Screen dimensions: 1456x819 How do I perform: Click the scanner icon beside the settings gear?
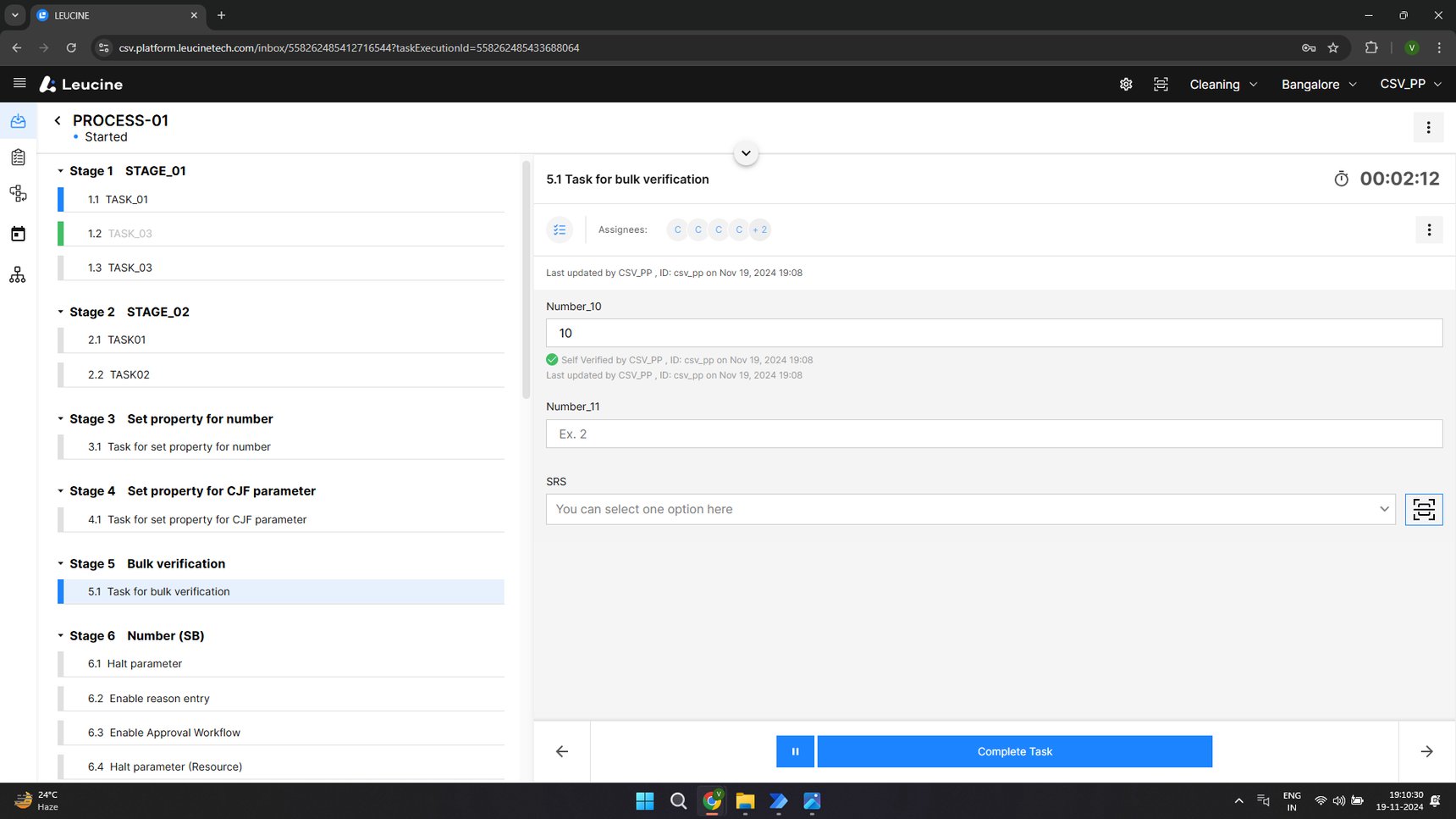click(1161, 84)
